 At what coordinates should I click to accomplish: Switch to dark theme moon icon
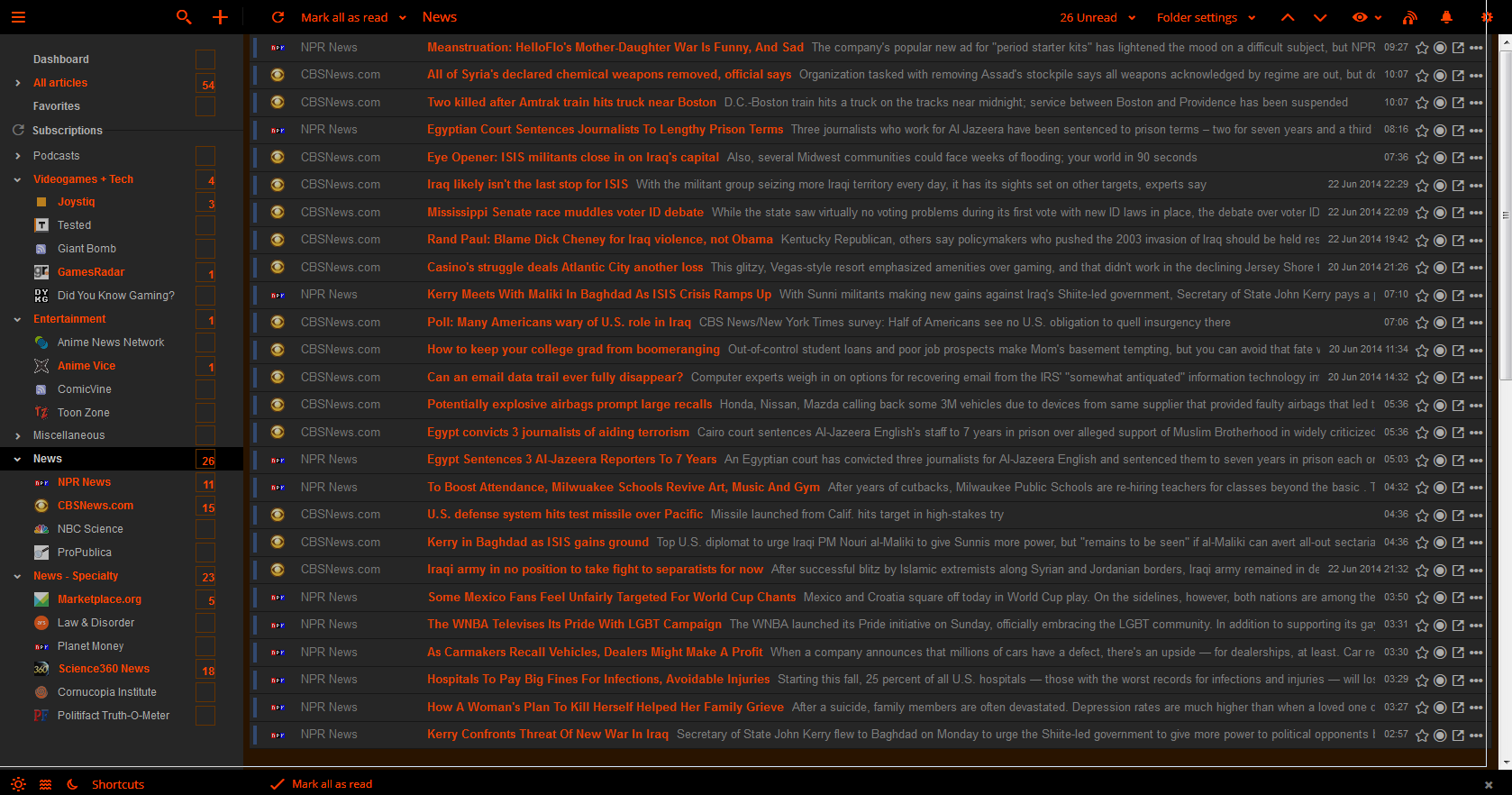73,784
